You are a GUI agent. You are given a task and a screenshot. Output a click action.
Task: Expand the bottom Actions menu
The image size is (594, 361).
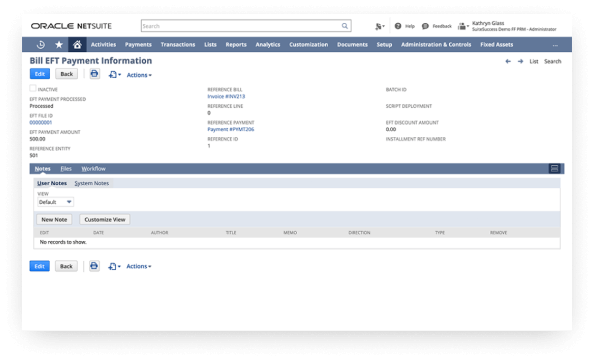139,266
